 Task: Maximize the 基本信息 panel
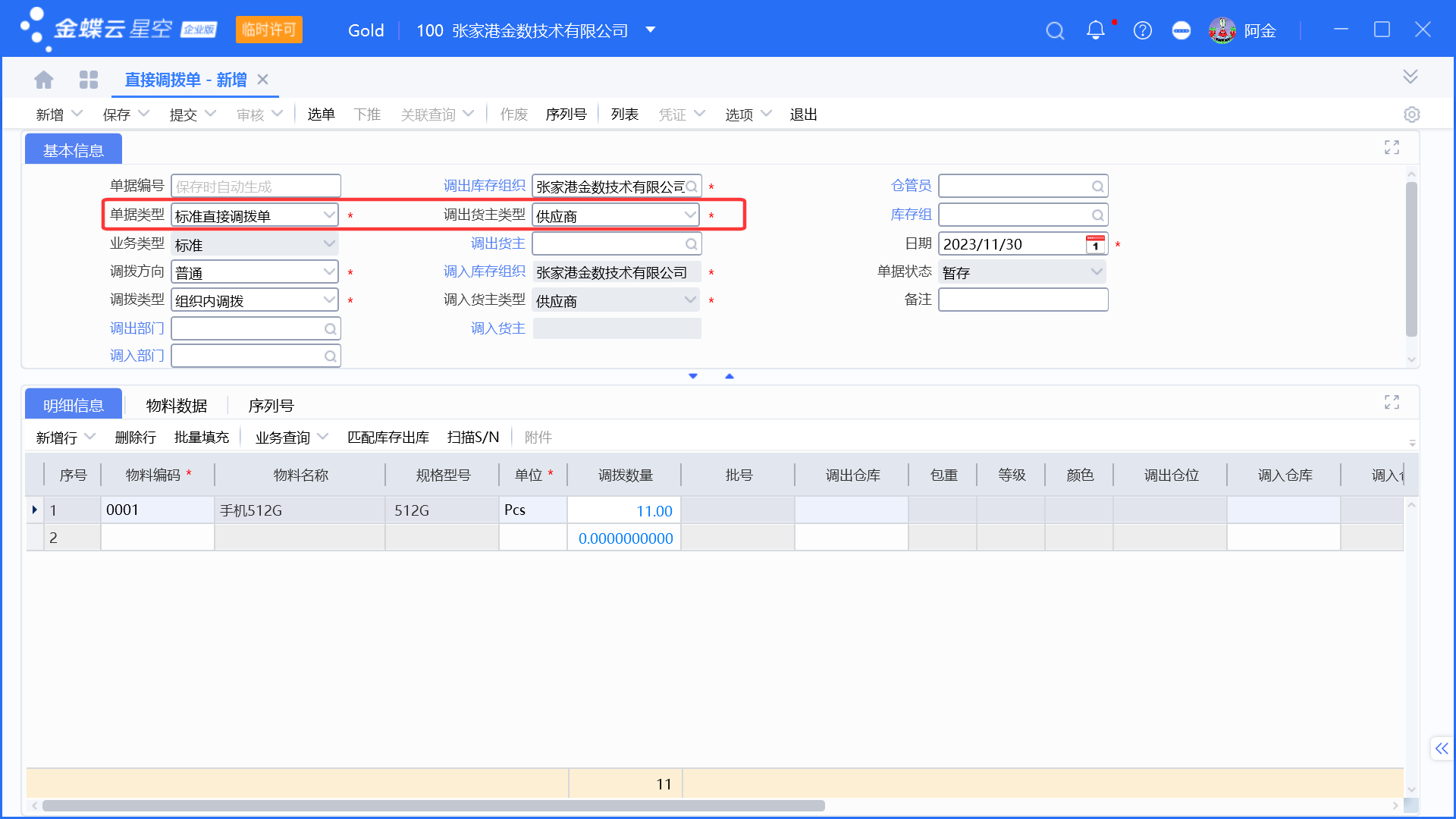[1392, 147]
